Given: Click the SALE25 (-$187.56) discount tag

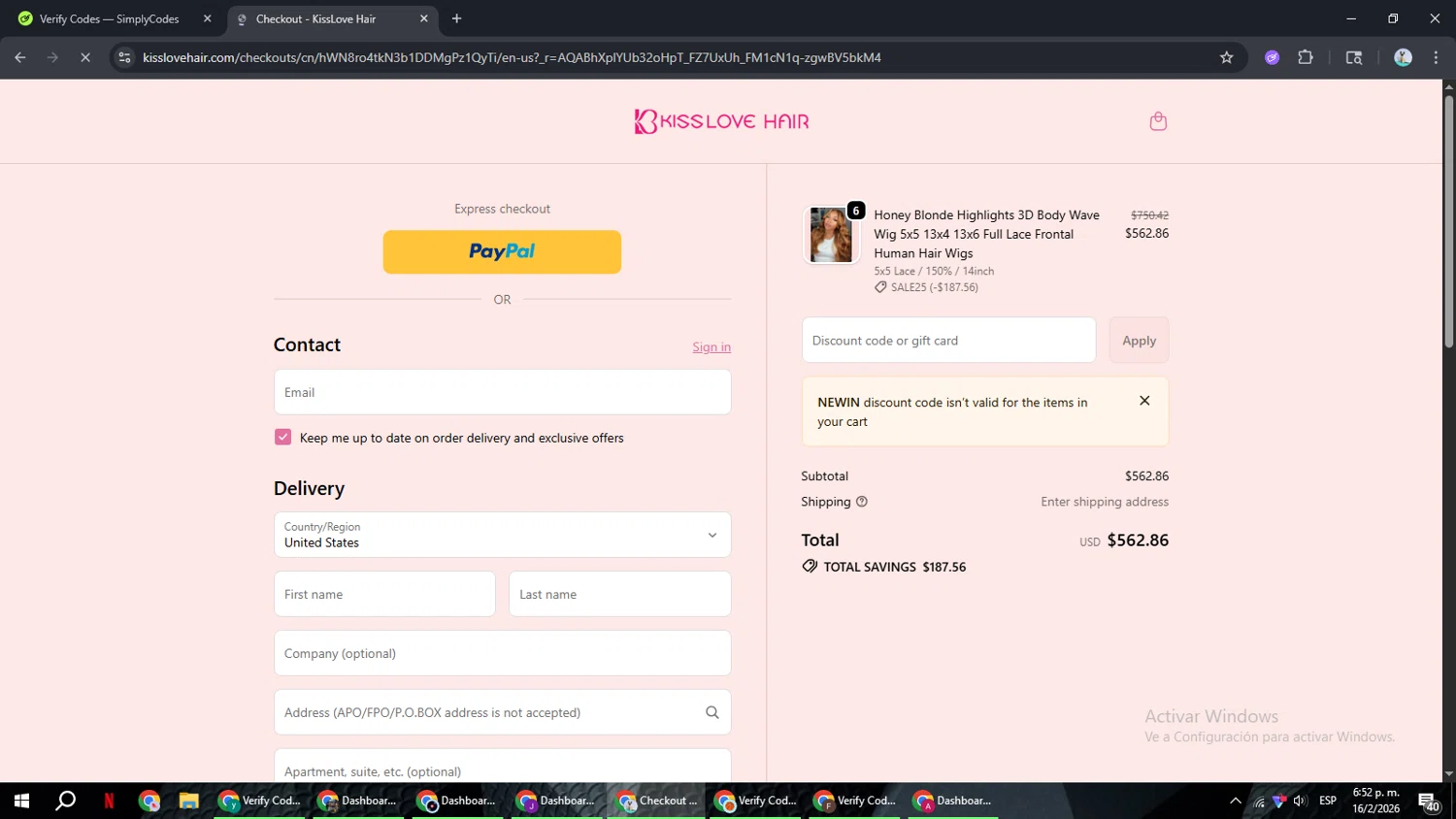Looking at the screenshot, I should click(x=927, y=287).
